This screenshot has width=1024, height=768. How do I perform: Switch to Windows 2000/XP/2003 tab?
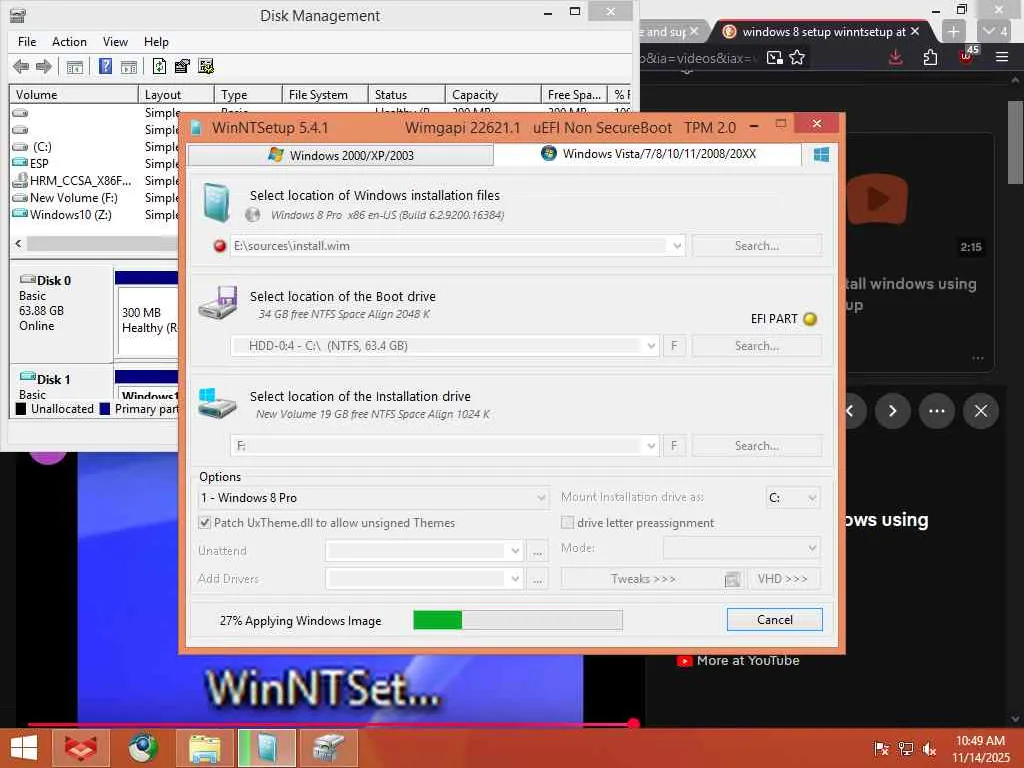[340, 155]
